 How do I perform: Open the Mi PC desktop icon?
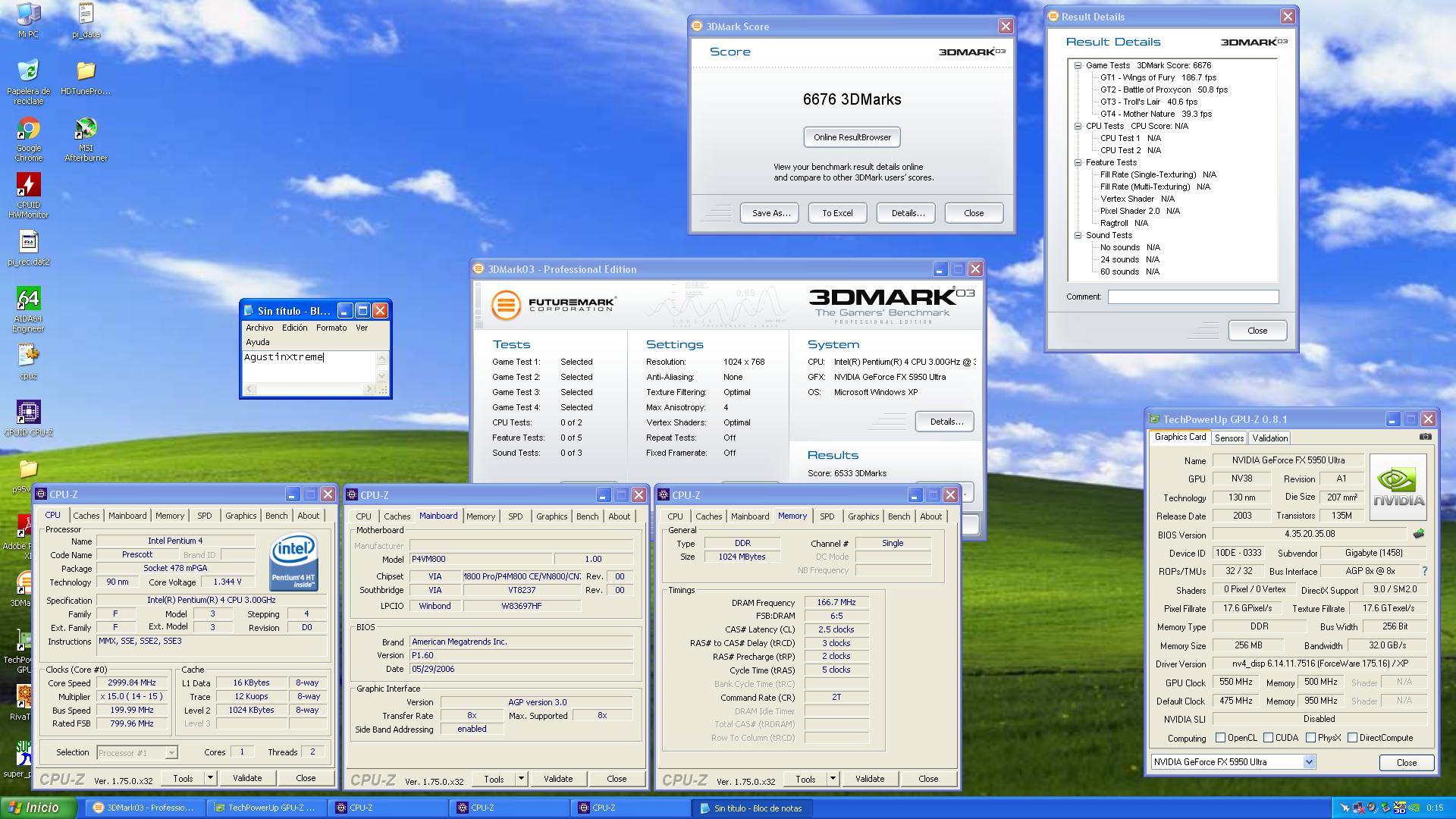click(28, 20)
